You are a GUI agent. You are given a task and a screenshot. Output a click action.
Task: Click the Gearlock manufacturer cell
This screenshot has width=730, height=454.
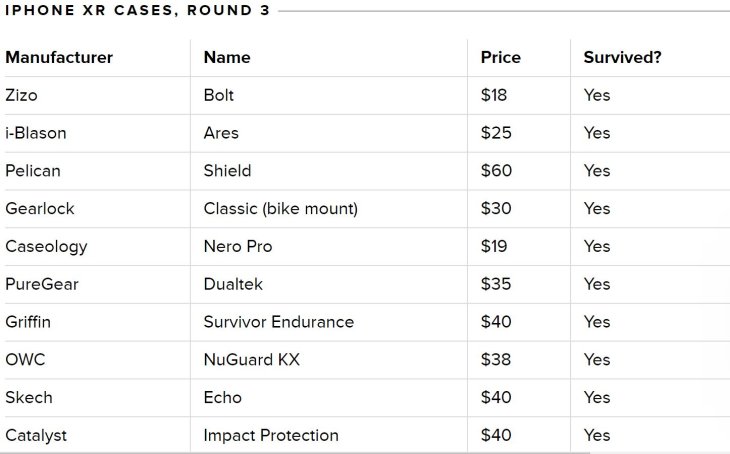40,209
